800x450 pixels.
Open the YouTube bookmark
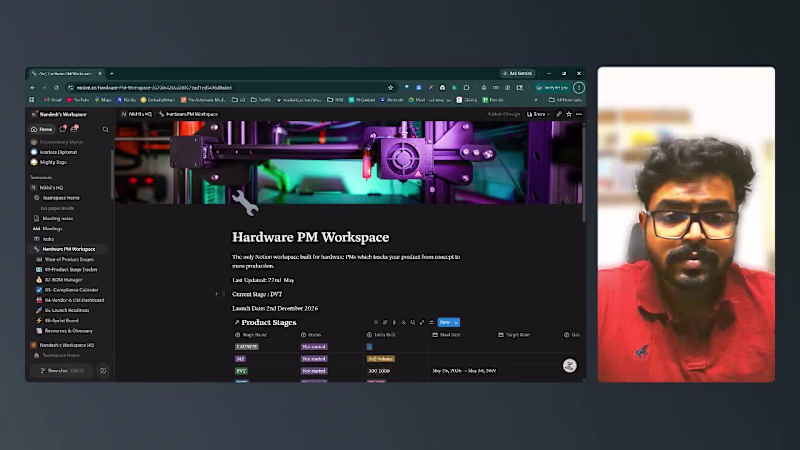pos(78,100)
